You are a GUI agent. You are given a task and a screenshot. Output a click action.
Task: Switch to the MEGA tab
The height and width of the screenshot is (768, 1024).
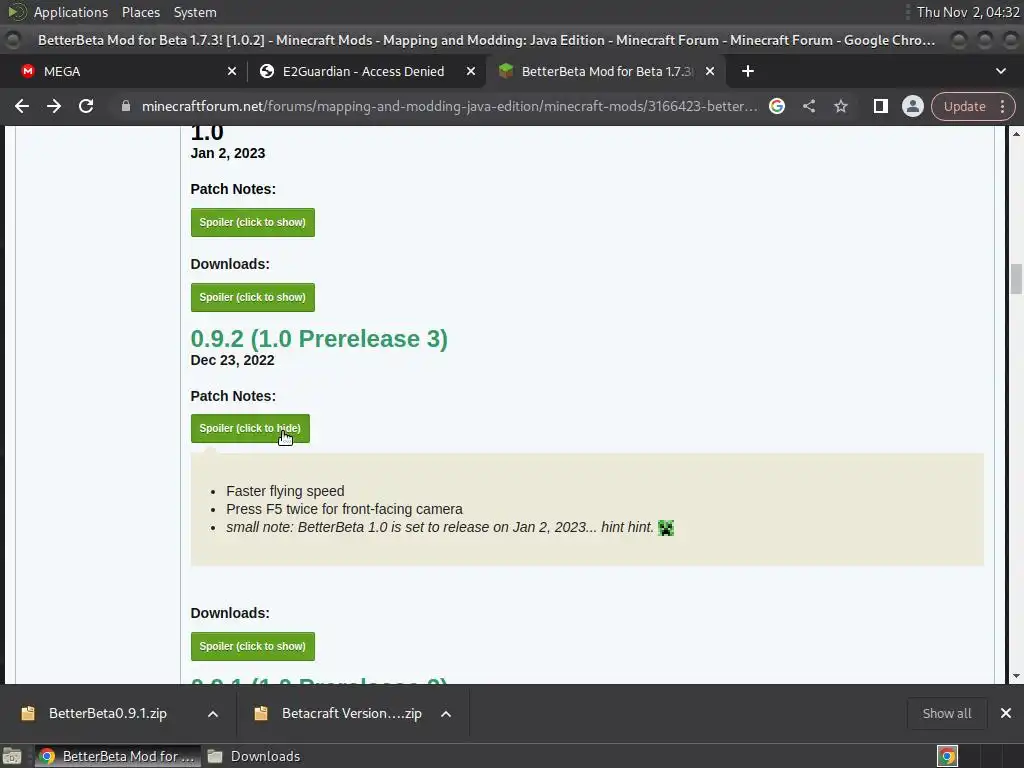click(x=123, y=71)
